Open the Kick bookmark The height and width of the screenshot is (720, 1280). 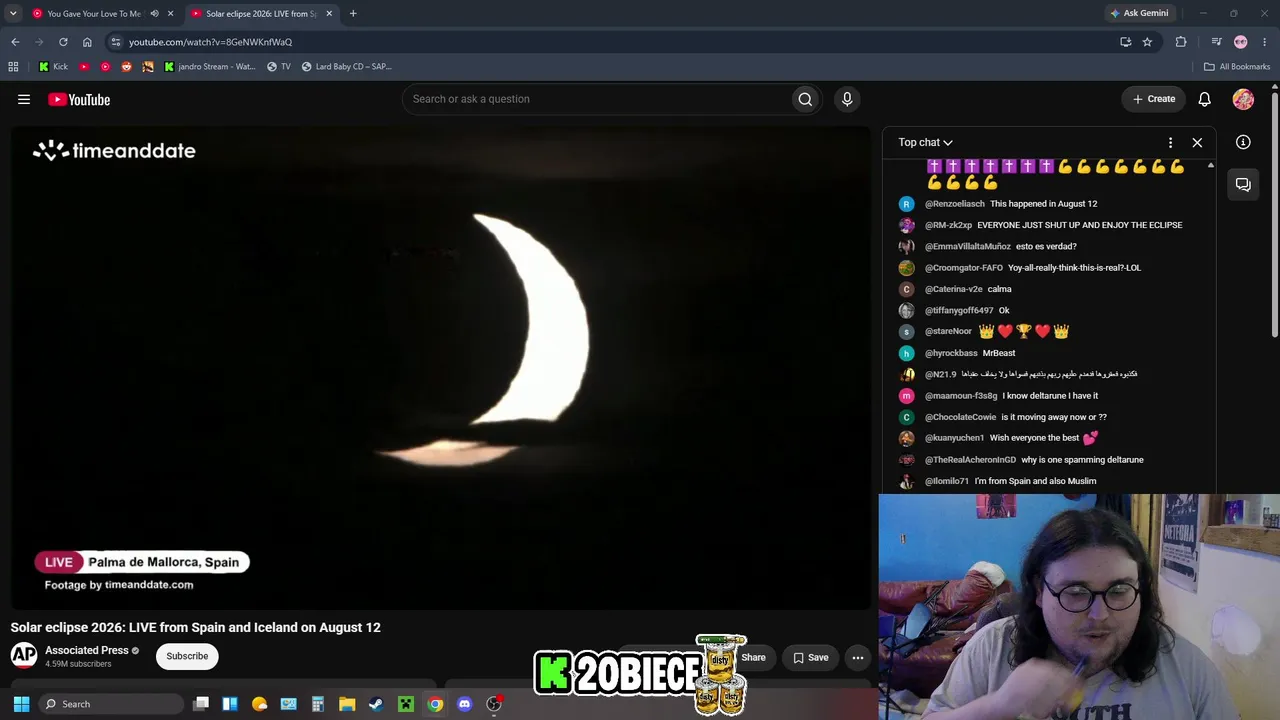(x=53, y=67)
